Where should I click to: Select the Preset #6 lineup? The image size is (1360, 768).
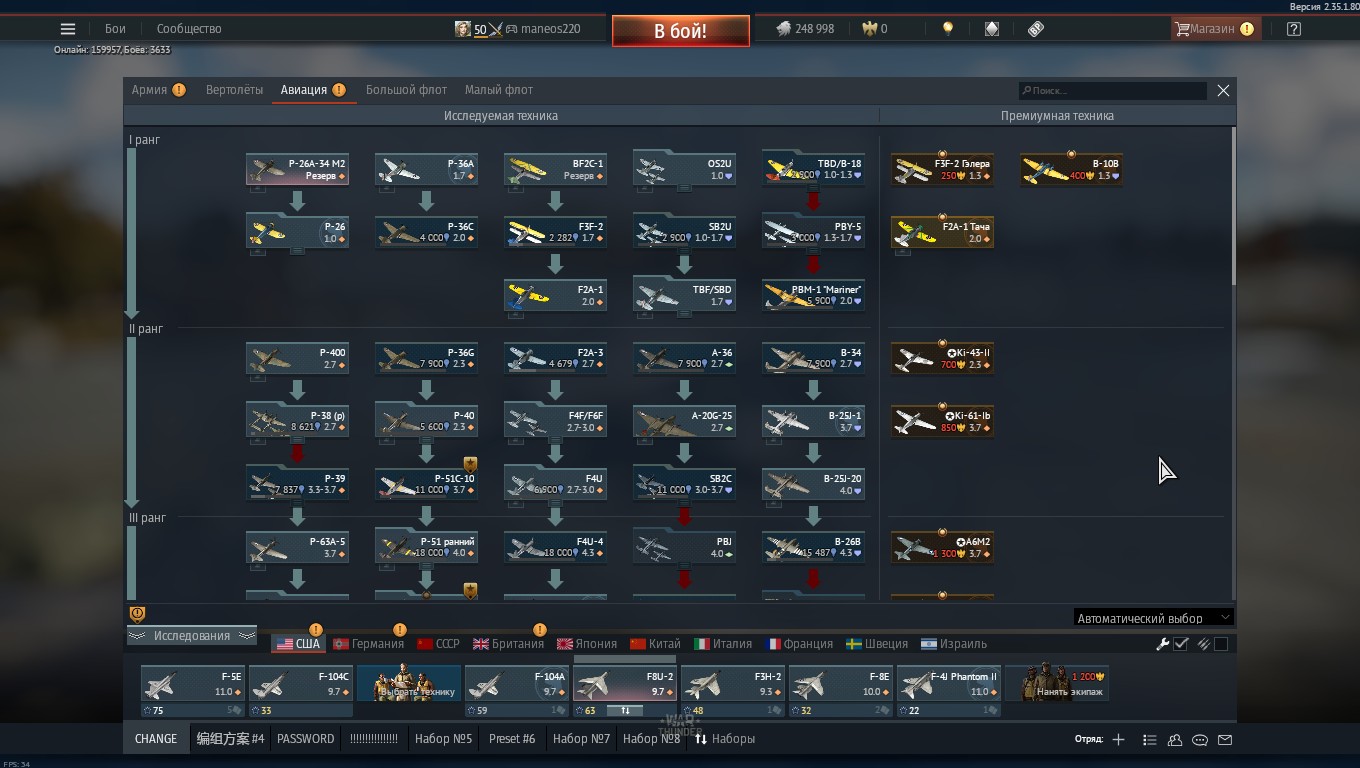point(512,739)
